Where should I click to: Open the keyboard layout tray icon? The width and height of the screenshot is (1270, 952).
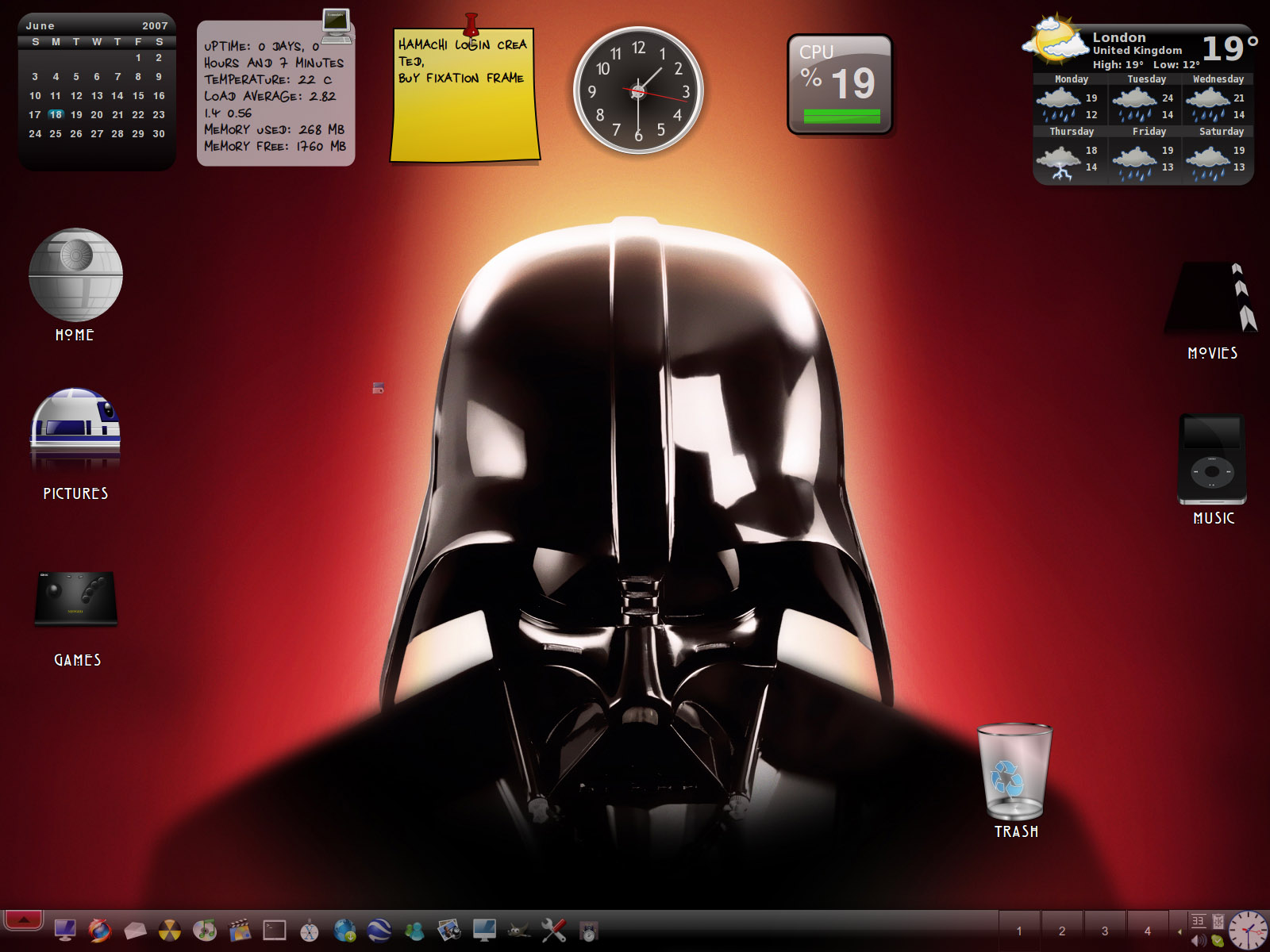click(x=1199, y=921)
